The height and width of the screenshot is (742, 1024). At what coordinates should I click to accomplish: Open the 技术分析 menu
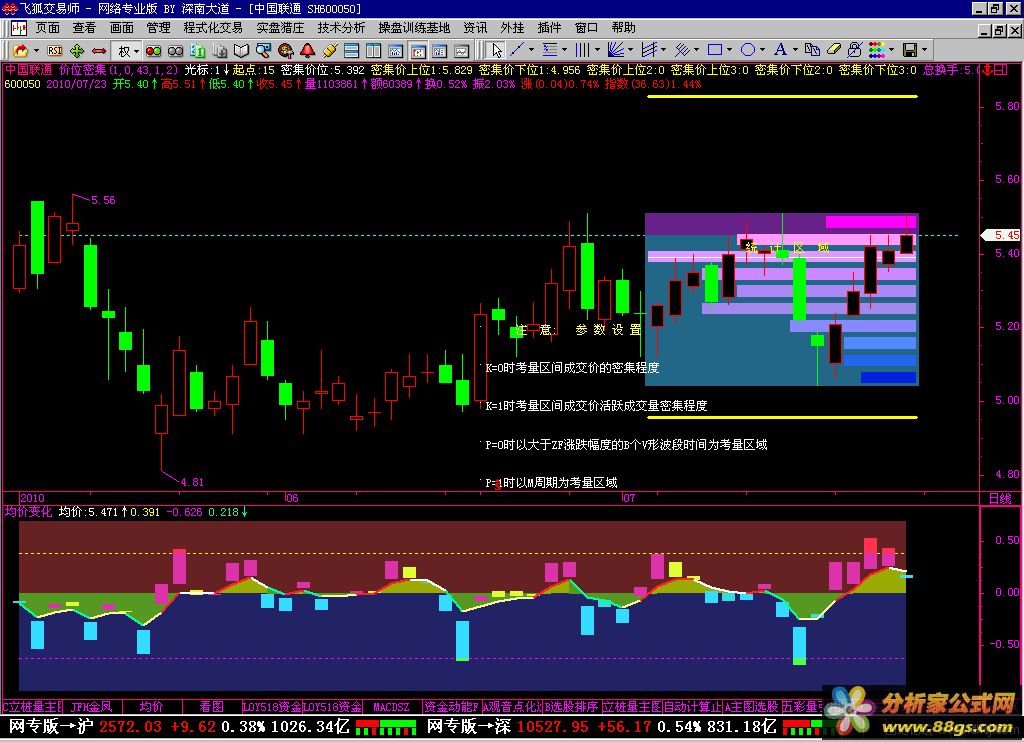tap(342, 28)
